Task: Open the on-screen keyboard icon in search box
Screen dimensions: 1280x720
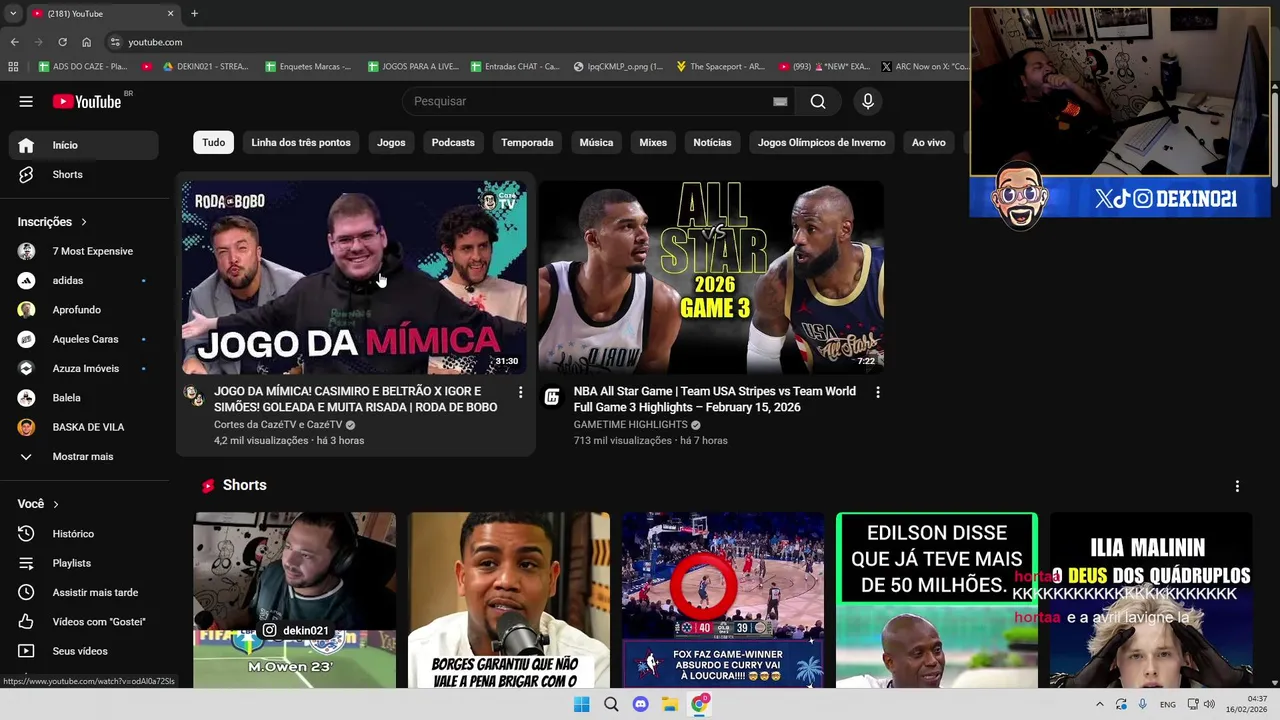Action: click(780, 101)
